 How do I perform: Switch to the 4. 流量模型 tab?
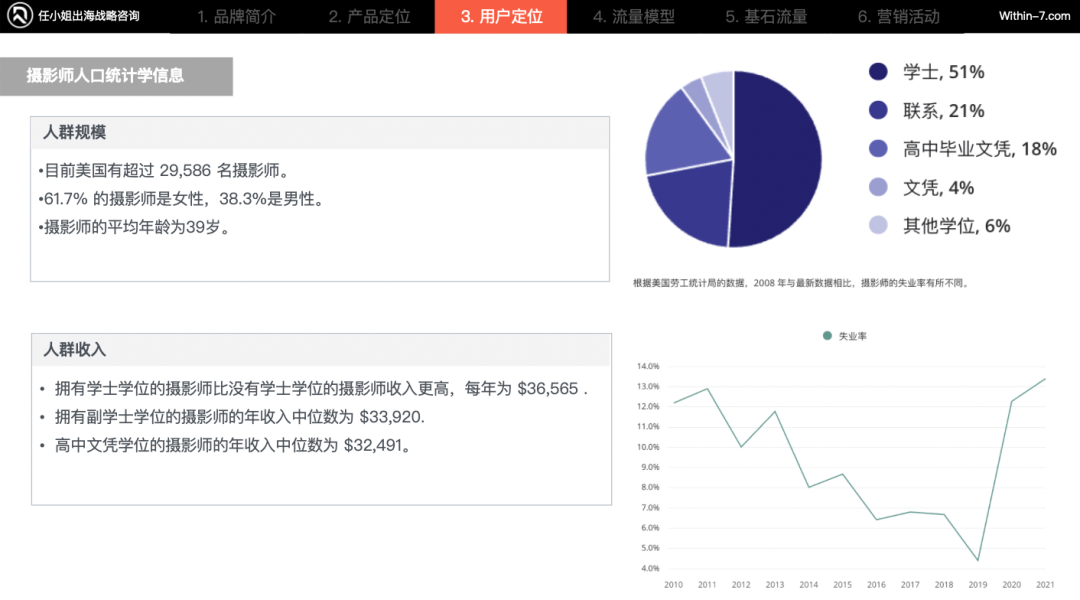pos(633,17)
